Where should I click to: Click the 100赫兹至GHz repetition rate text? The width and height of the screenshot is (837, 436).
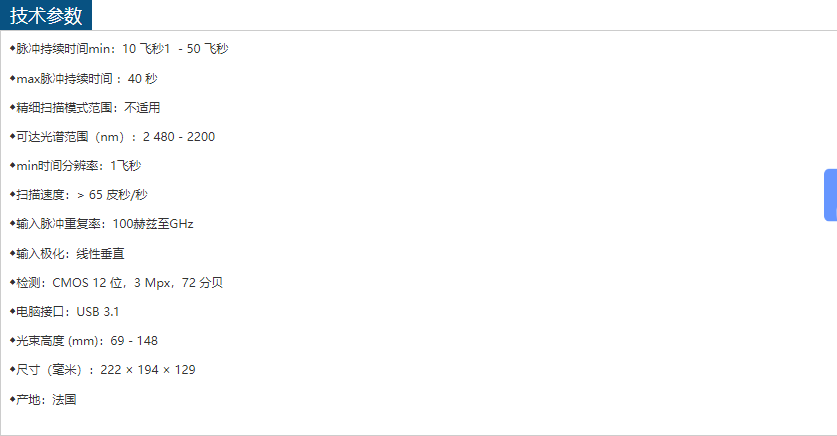click(154, 224)
